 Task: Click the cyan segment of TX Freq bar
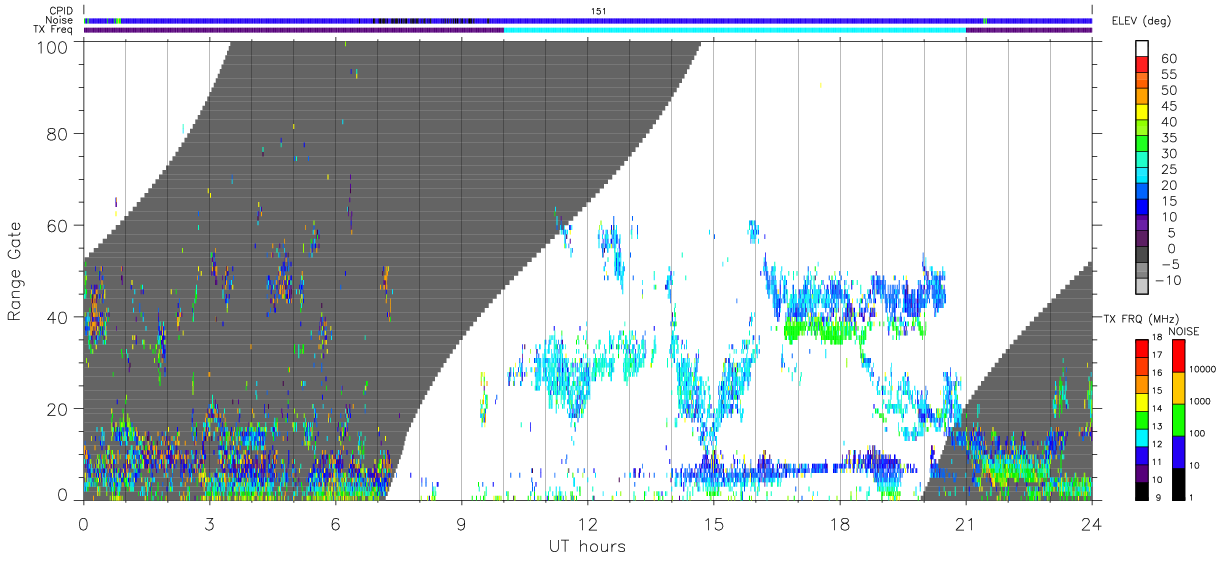pos(735,30)
